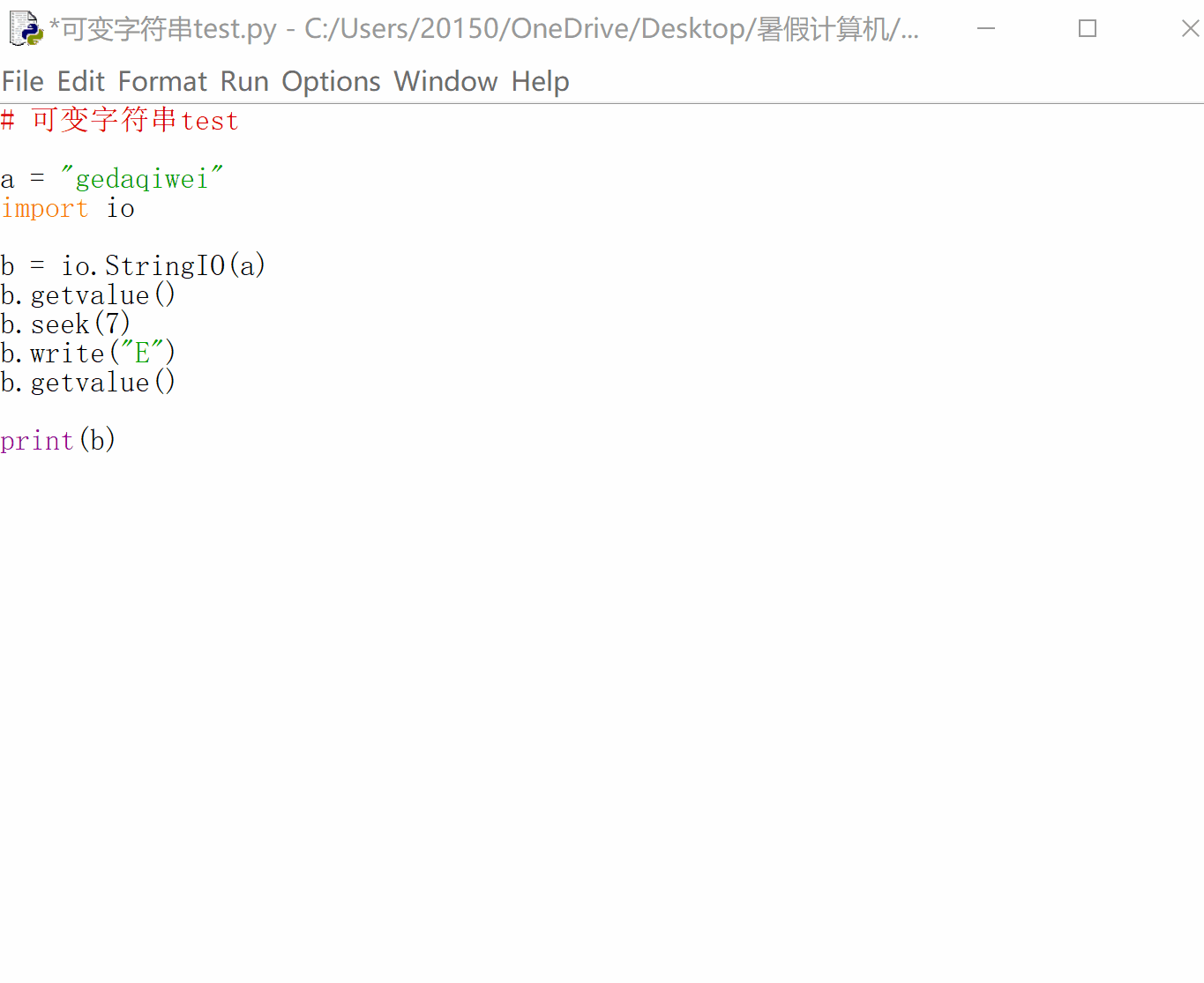Close the IDLE editor window
Image resolution: width=1204 pixels, height=983 pixels.
pos(1189,28)
